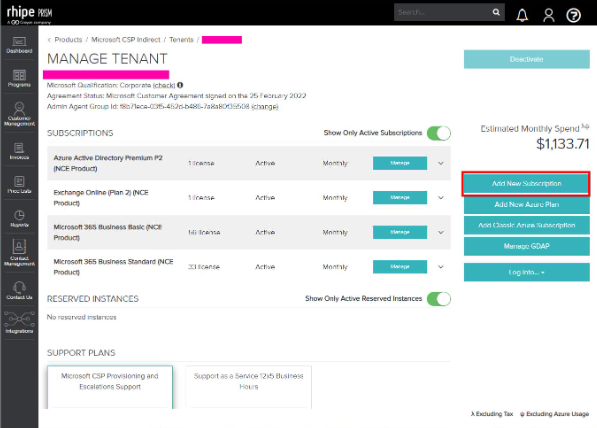Go to Products breadcrumb
The width and height of the screenshot is (597, 428).
(x=68, y=40)
